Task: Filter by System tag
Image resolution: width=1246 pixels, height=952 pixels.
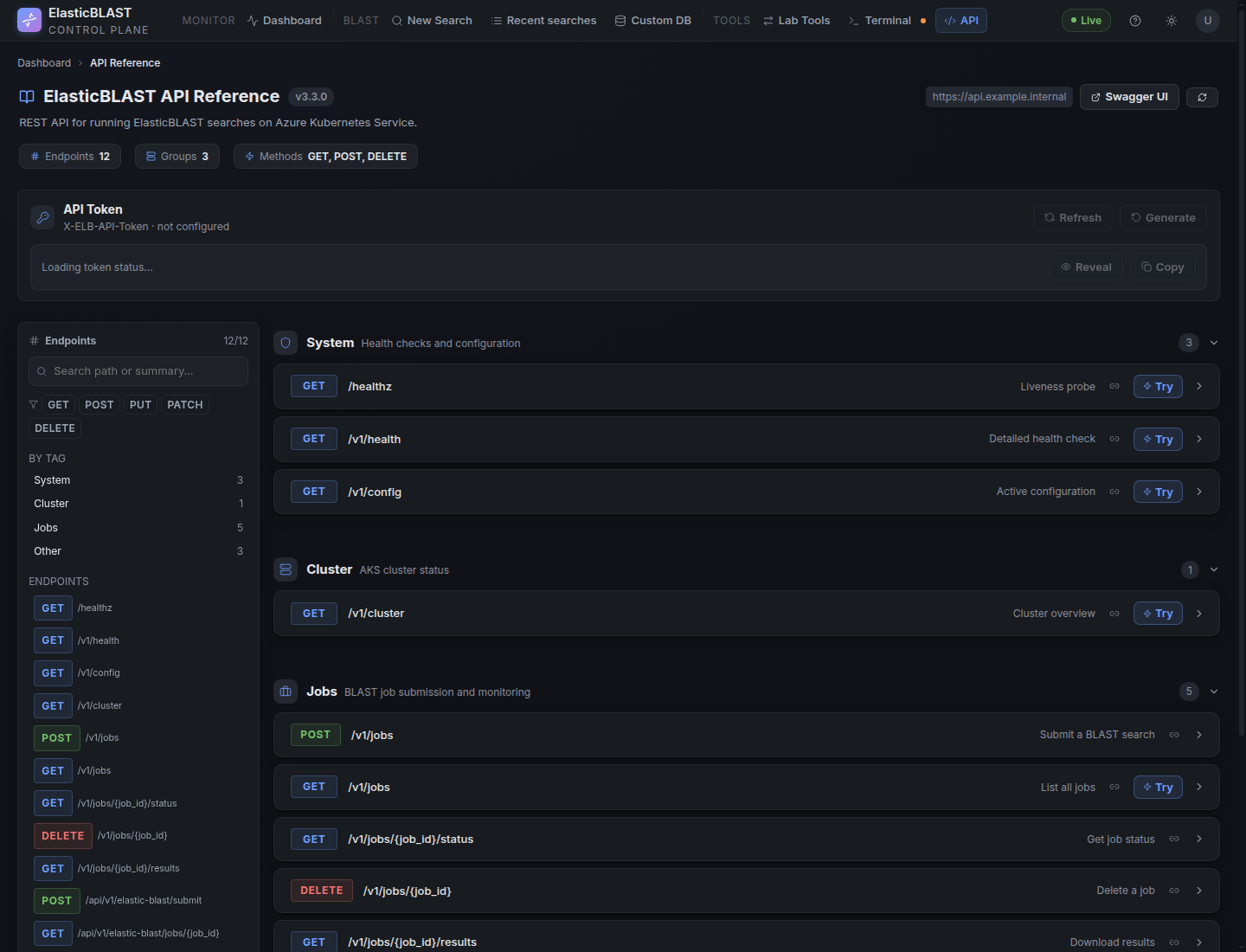Action: point(138,480)
